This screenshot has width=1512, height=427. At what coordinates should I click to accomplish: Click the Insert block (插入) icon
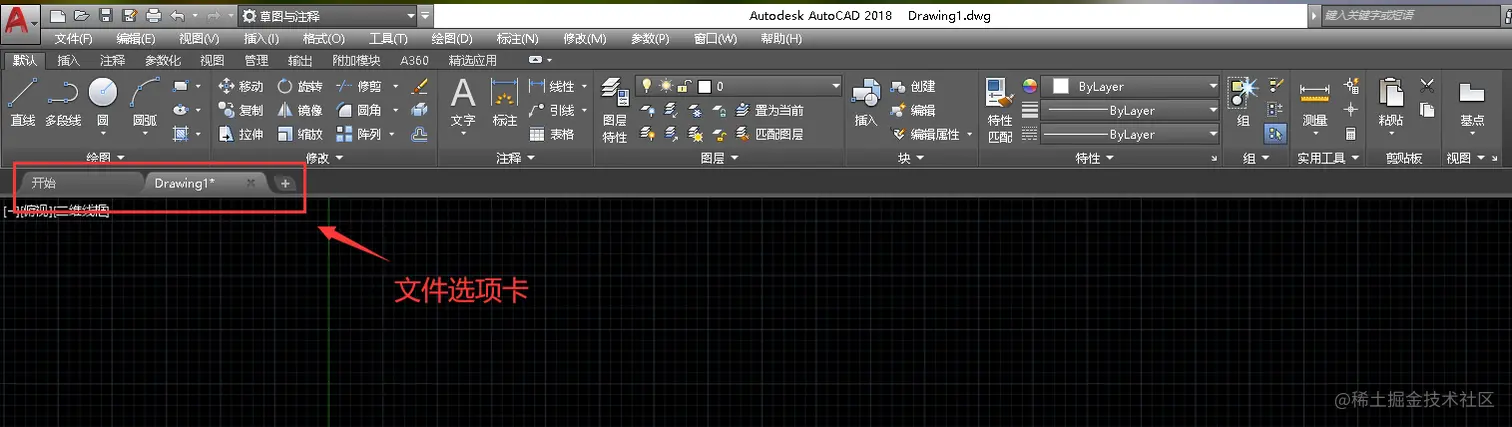point(865,103)
